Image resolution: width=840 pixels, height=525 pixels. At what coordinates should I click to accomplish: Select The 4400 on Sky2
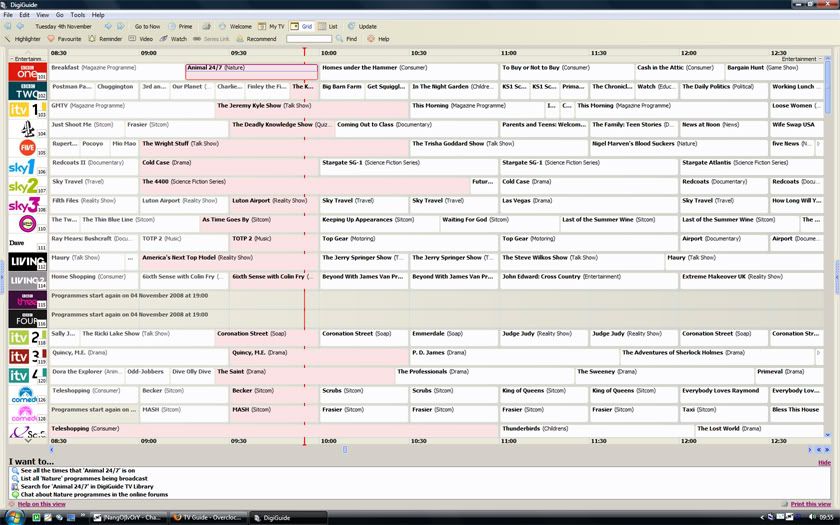point(304,186)
